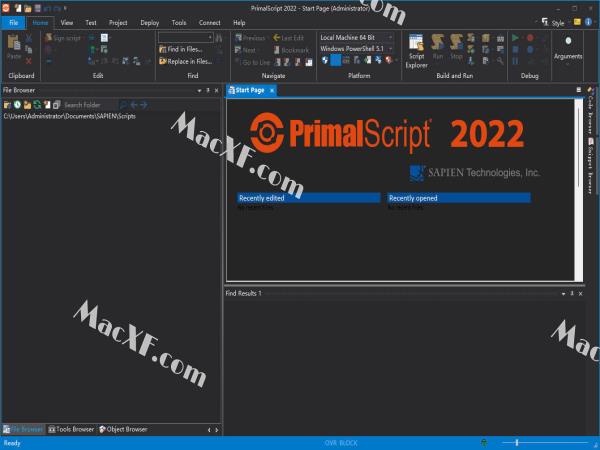
Task: Switch to the Home ribbon tab
Action: point(40,23)
